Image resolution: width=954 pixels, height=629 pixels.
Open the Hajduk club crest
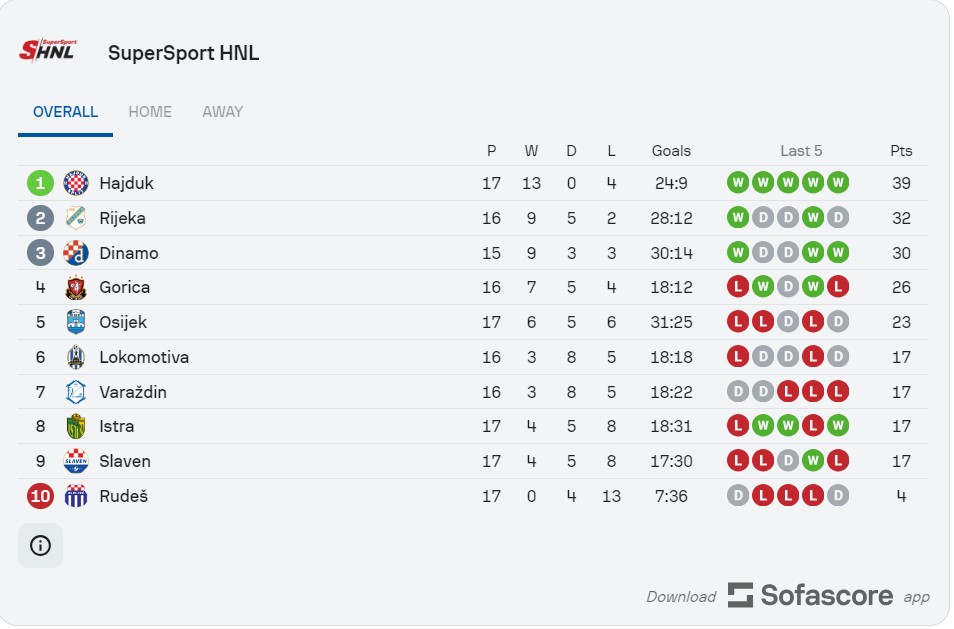pyautogui.click(x=76, y=183)
